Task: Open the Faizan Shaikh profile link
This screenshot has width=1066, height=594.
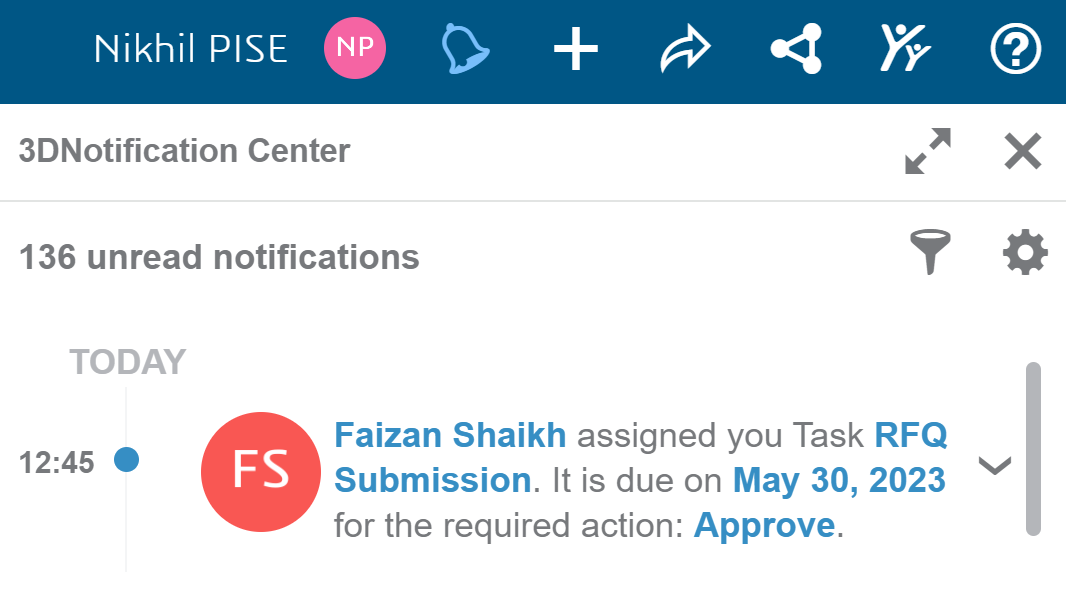Action: (x=450, y=435)
